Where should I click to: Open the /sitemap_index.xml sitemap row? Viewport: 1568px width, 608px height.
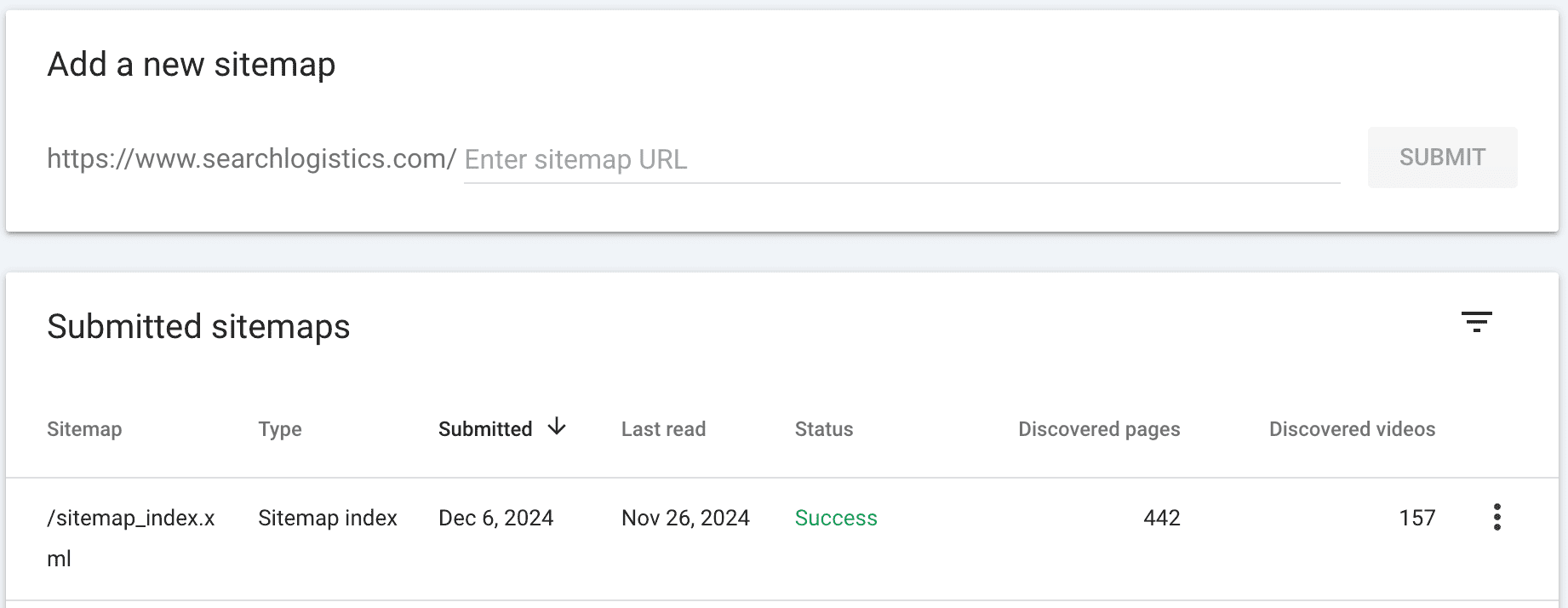tap(130, 518)
